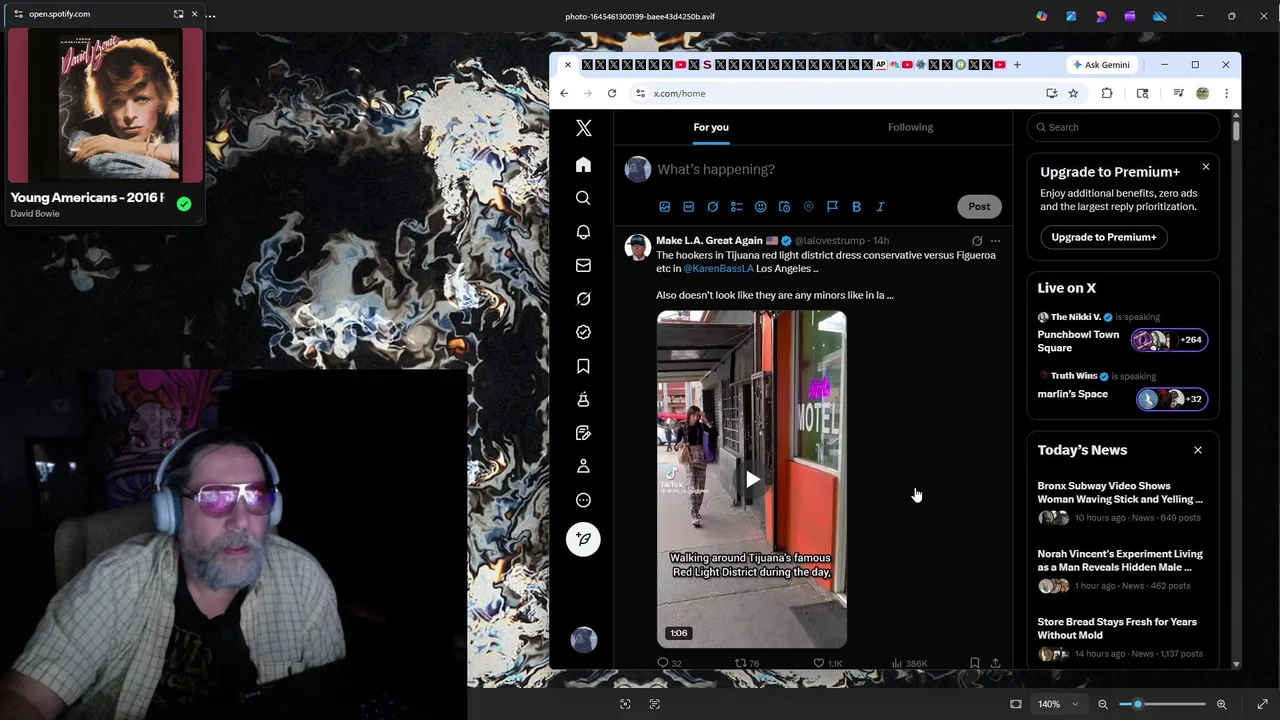This screenshot has width=1280, height=720.
Task: Open Chrome extensions puzzle icon
Action: pos(1107,93)
